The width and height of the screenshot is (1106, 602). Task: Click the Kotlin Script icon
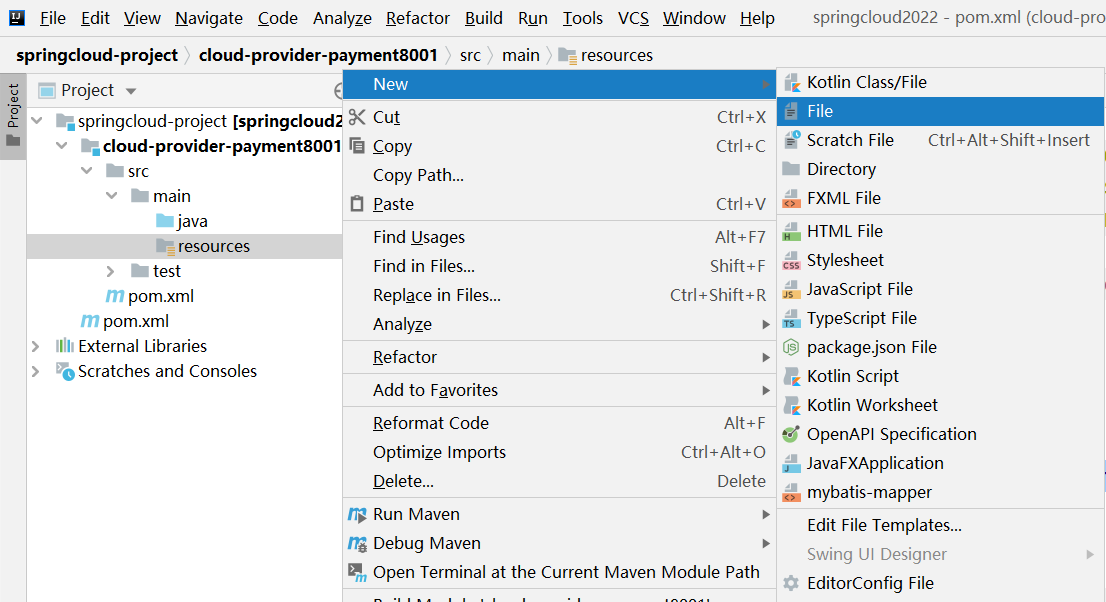coord(792,376)
